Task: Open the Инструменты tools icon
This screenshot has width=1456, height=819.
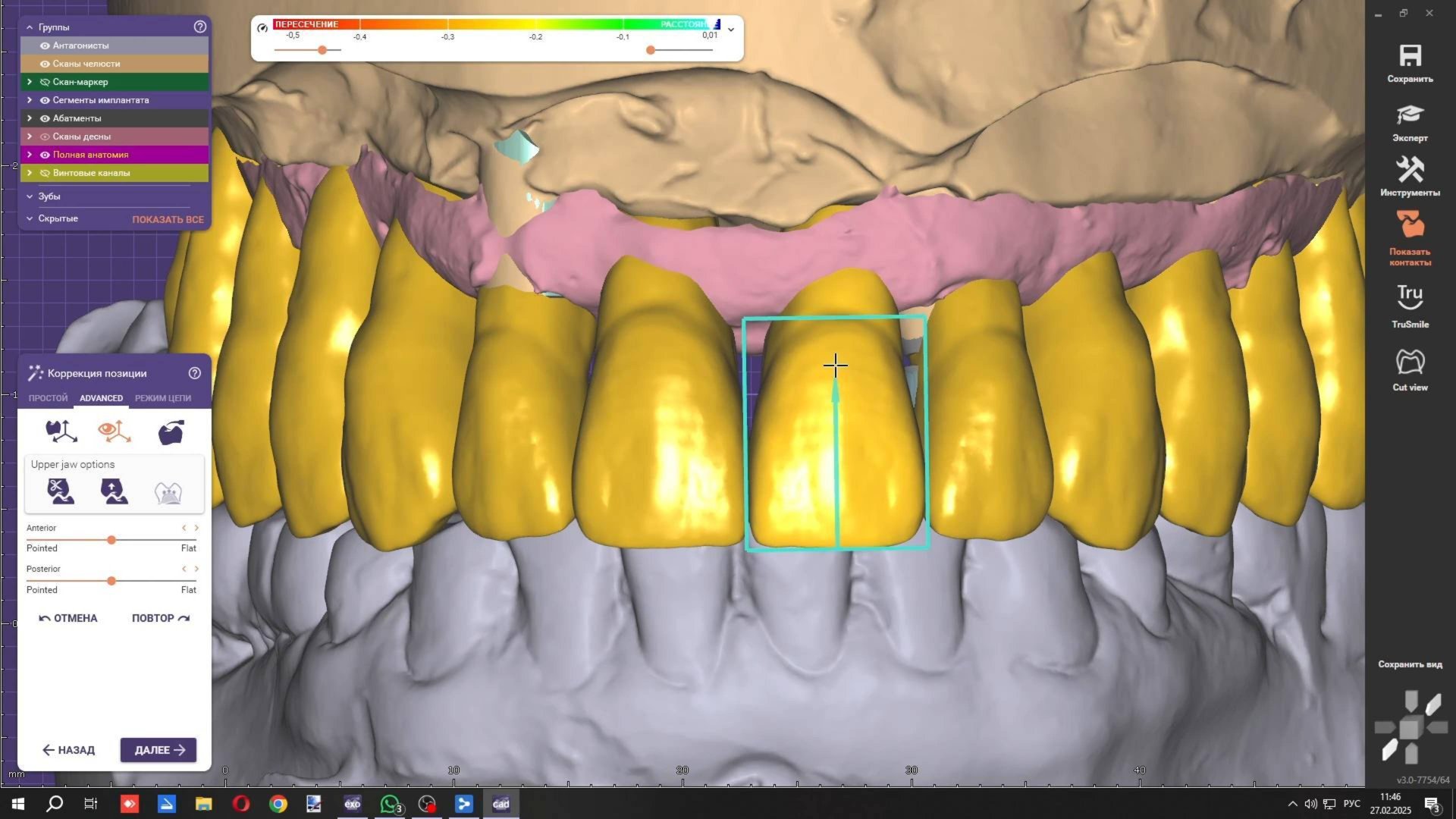Action: tap(1410, 170)
